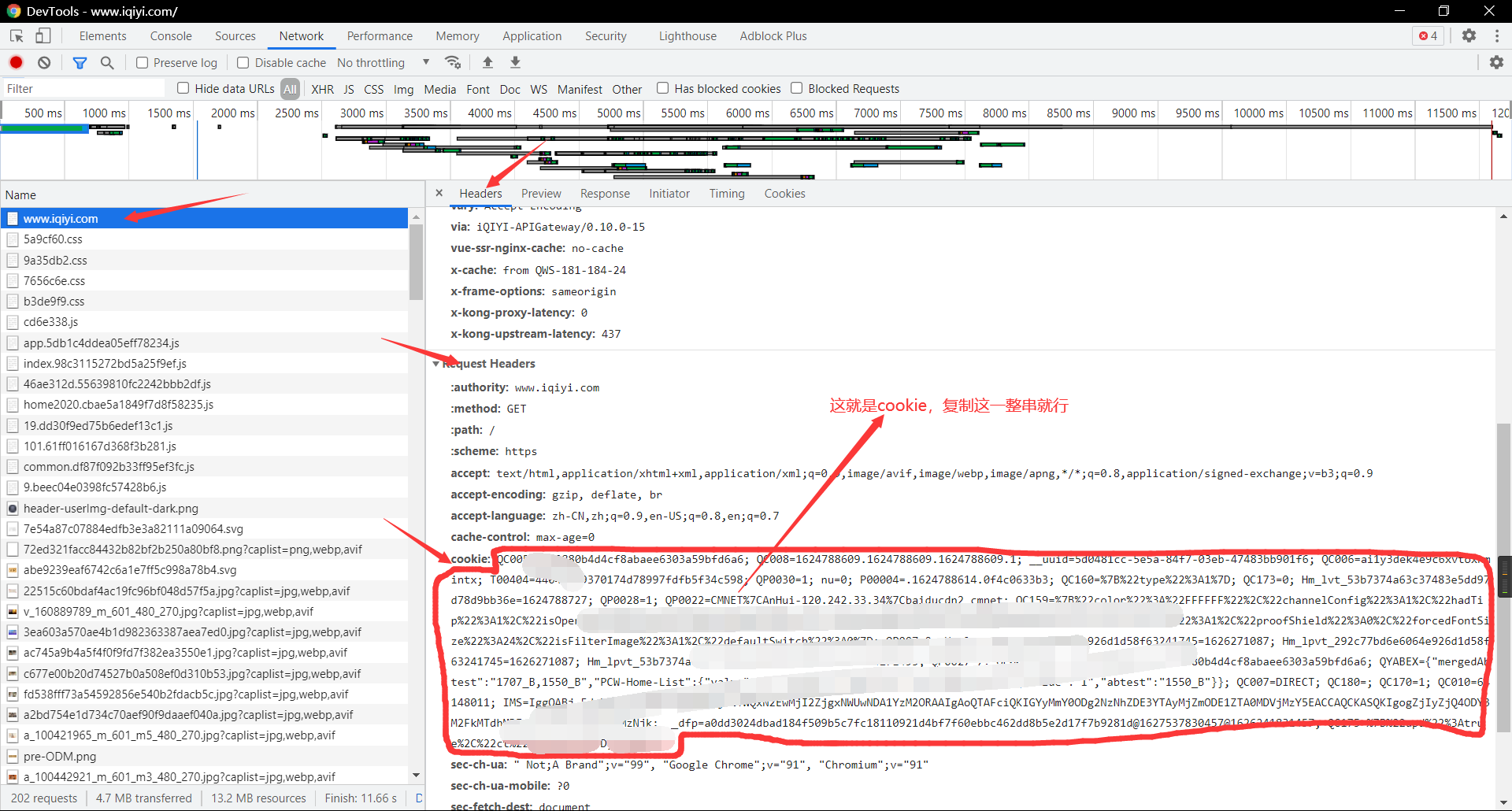Open the Lighthouse panel tab

point(687,35)
